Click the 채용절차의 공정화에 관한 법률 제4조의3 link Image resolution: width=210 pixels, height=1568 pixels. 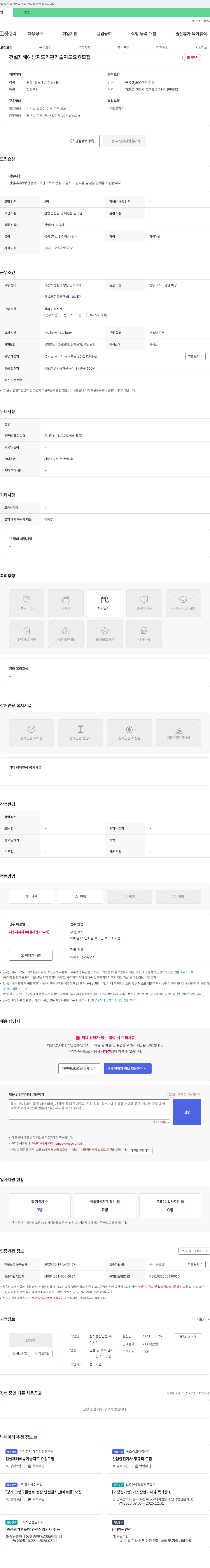click(167, 972)
